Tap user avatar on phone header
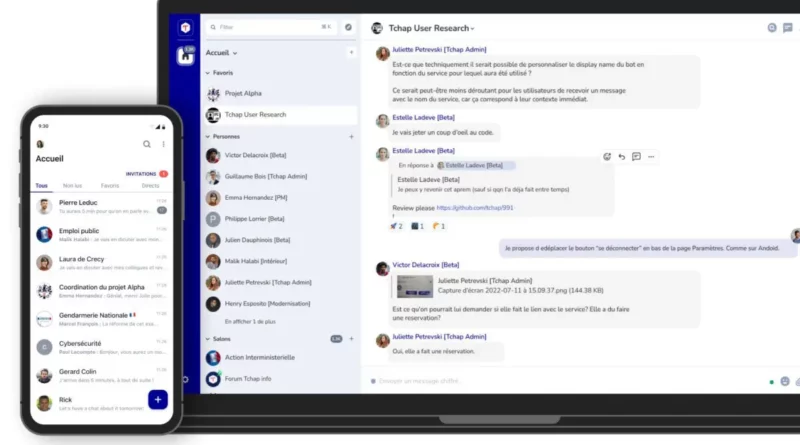The image size is (800, 445). tap(40, 144)
